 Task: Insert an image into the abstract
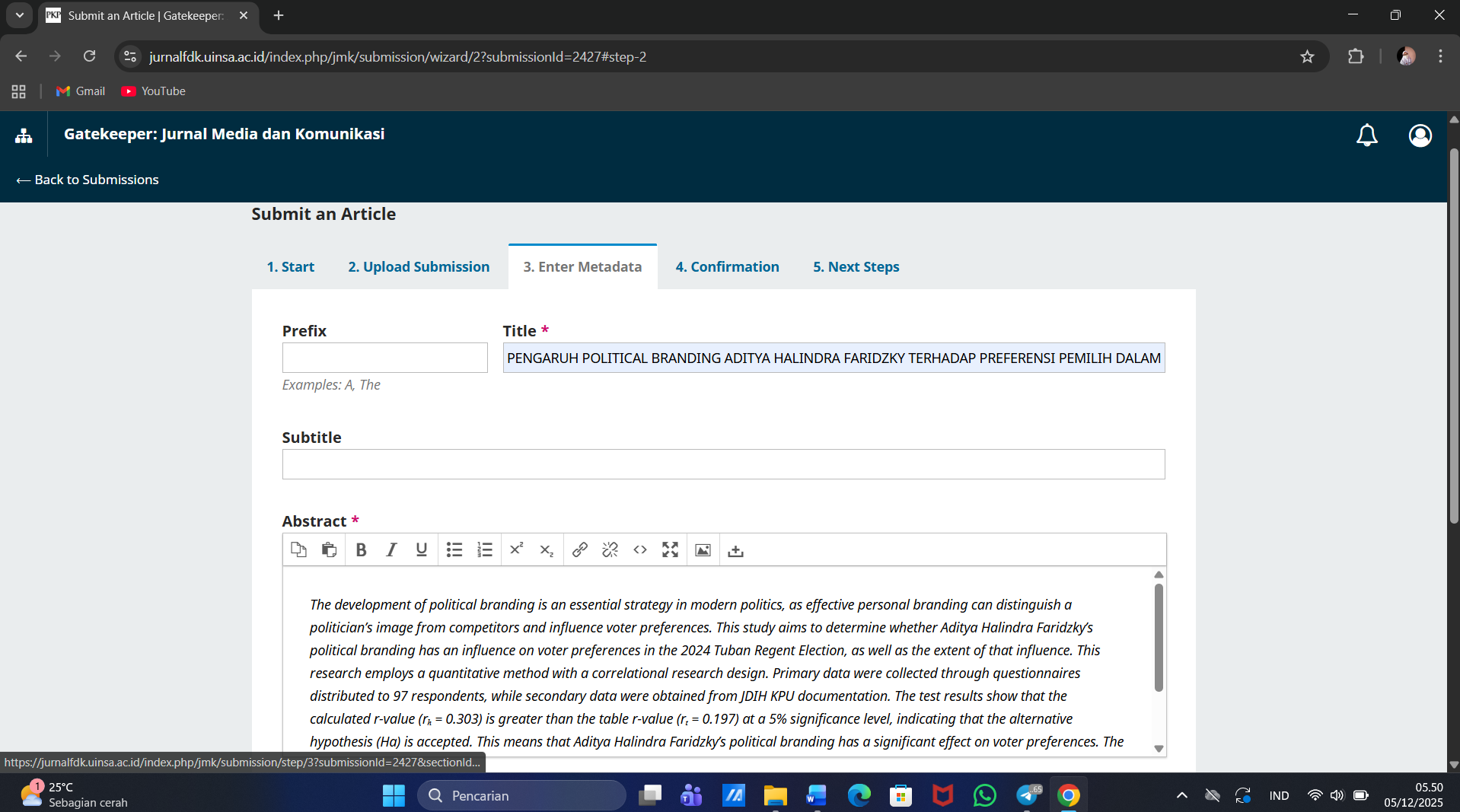click(x=703, y=550)
